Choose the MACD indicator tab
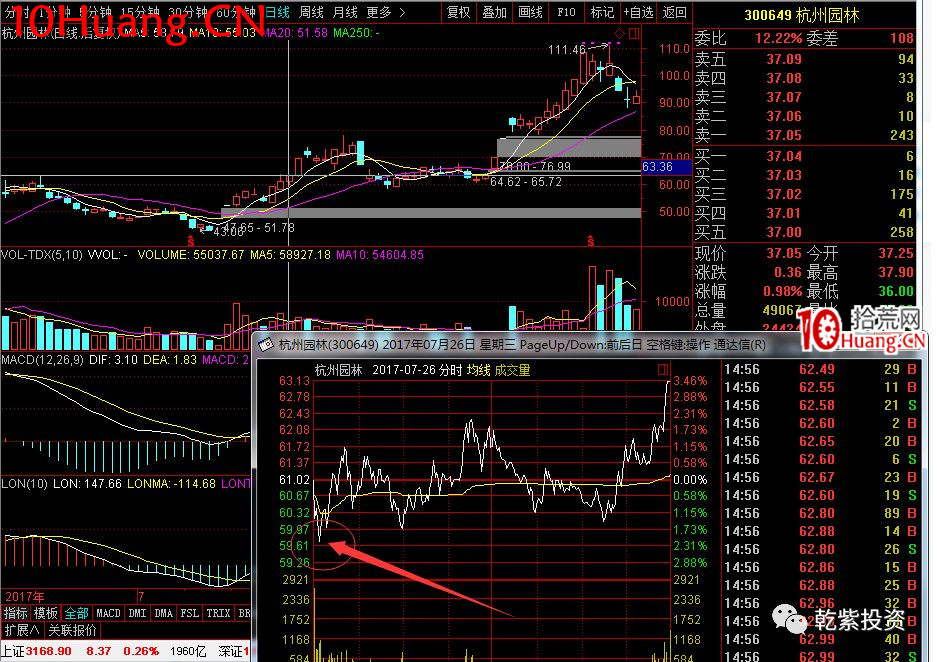937x662 pixels. (x=108, y=613)
